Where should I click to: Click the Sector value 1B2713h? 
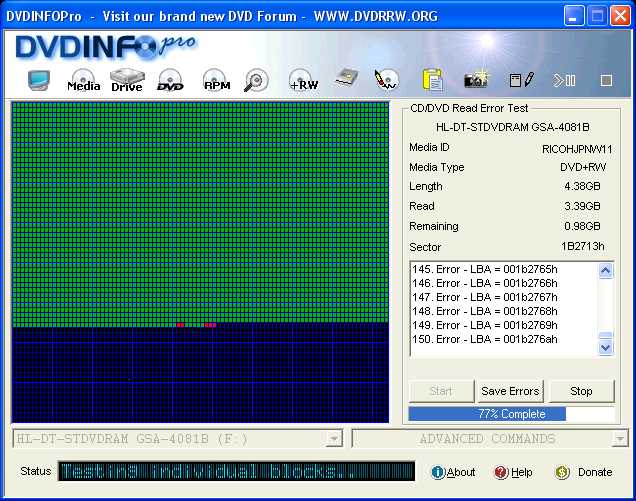coord(582,246)
